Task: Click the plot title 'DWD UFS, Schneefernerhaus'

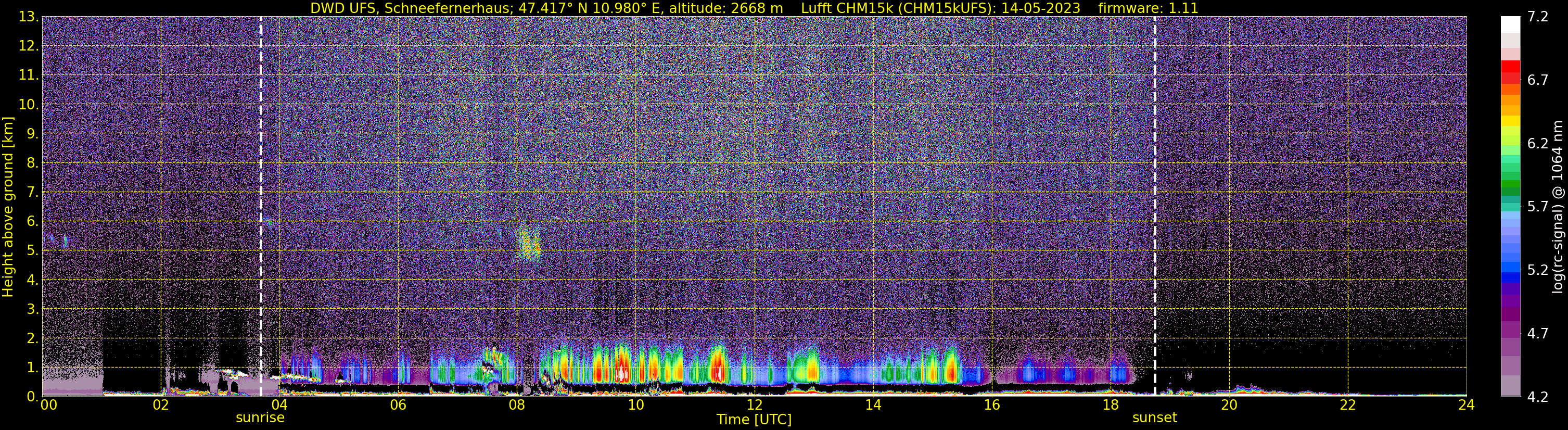Action: 411,8
